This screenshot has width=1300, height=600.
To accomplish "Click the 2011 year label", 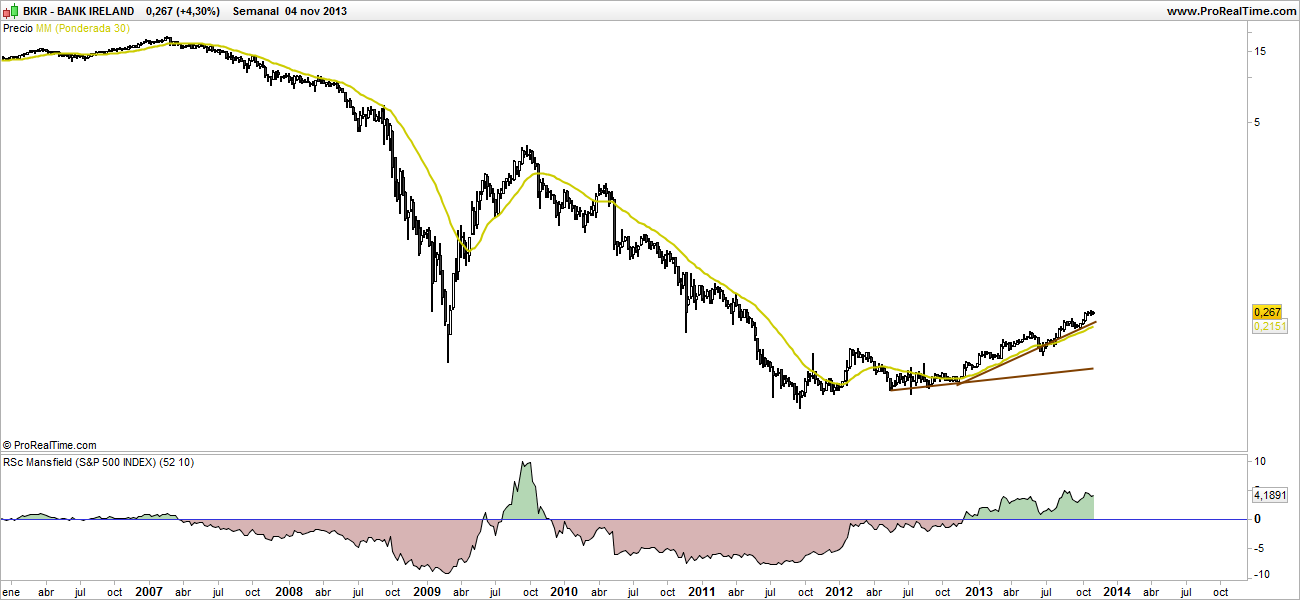I will click(703, 591).
